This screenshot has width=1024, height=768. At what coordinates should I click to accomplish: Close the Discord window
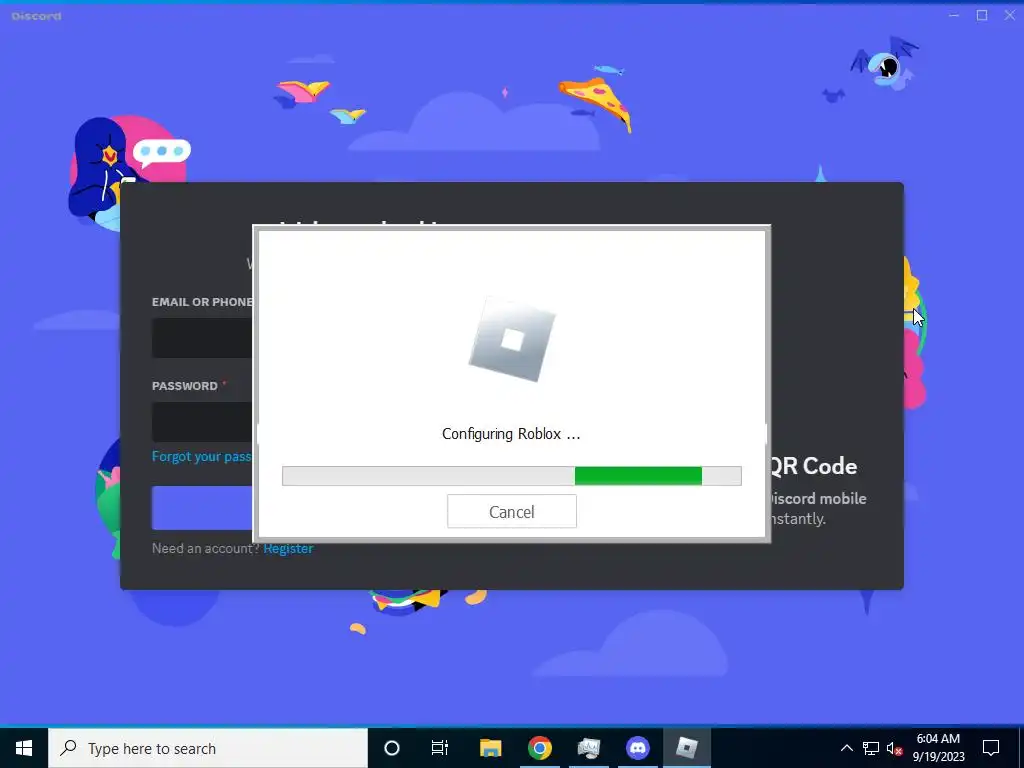click(1009, 15)
